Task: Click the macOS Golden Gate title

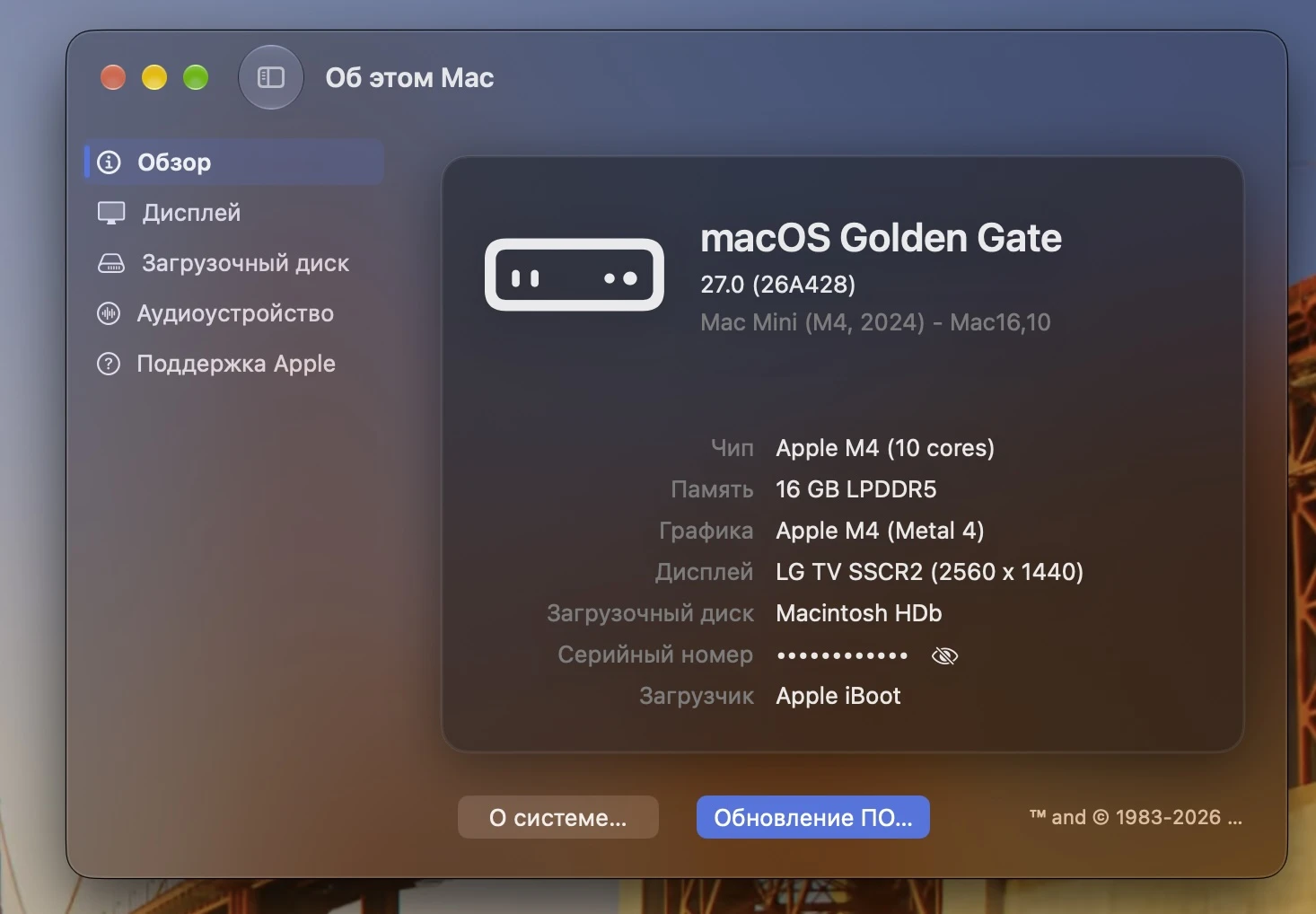Action: click(x=881, y=238)
